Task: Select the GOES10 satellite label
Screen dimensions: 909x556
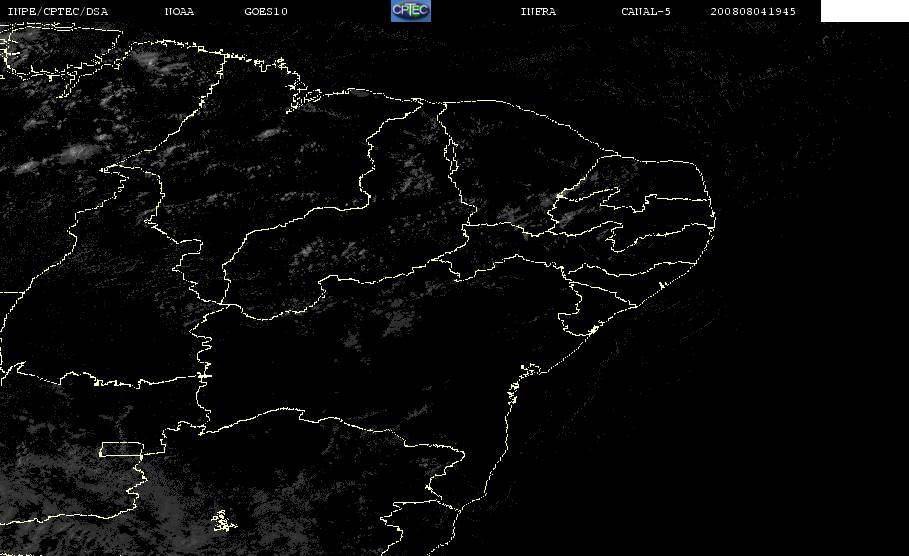Action: point(266,12)
